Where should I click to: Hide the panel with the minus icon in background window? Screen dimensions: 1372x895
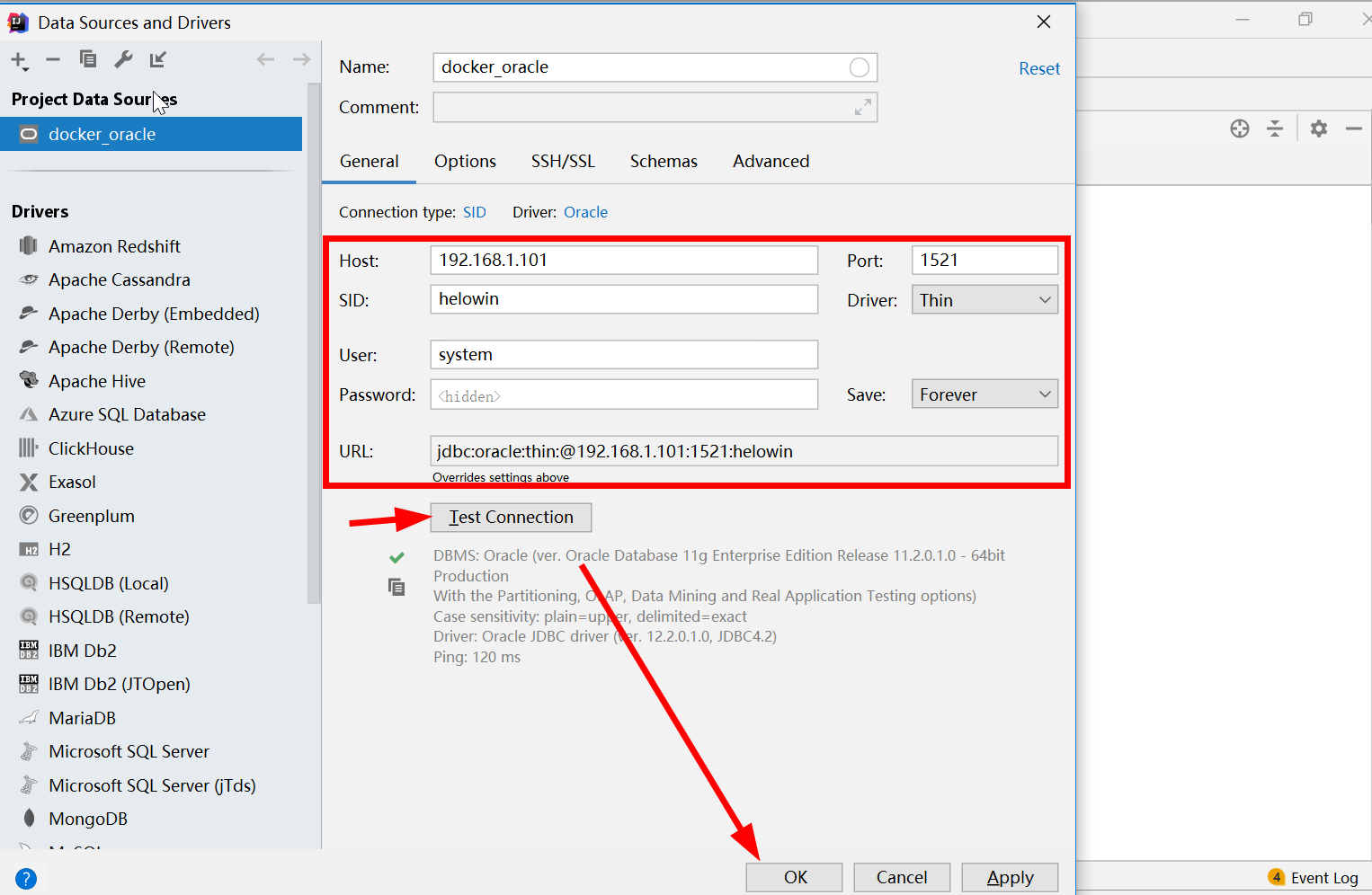tap(1354, 128)
